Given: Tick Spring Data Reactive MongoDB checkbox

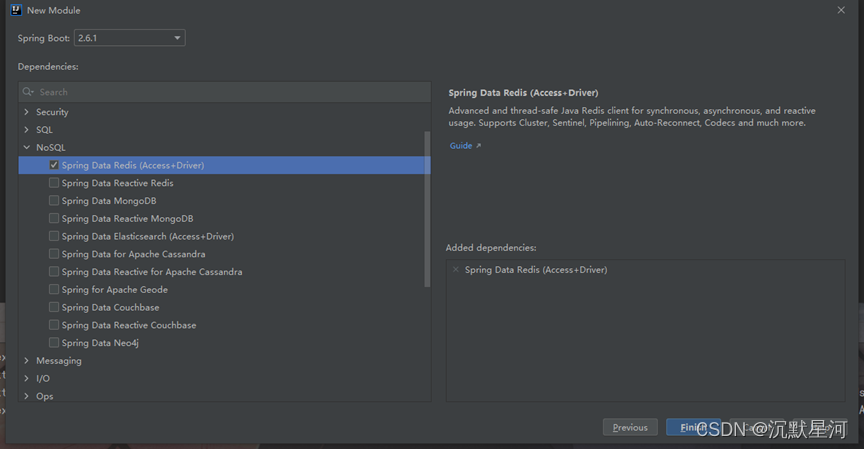Looking at the screenshot, I should click(x=53, y=218).
